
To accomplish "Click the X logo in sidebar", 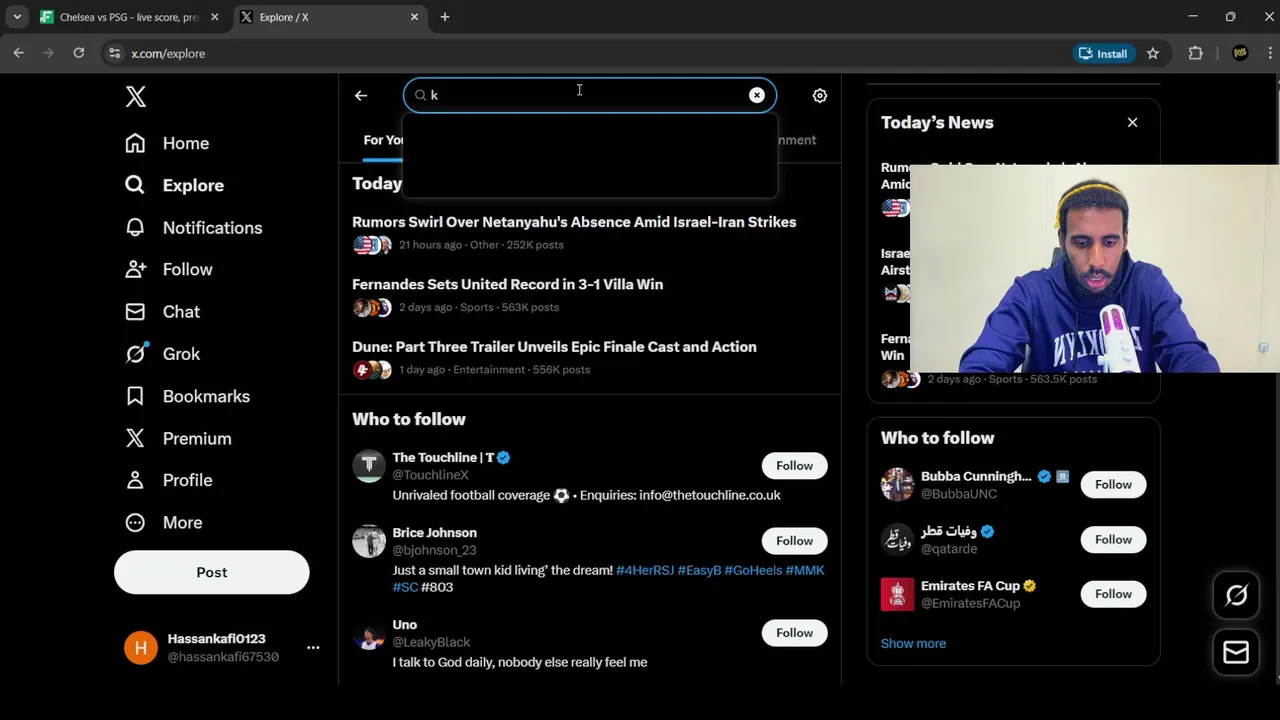I will click(x=136, y=97).
